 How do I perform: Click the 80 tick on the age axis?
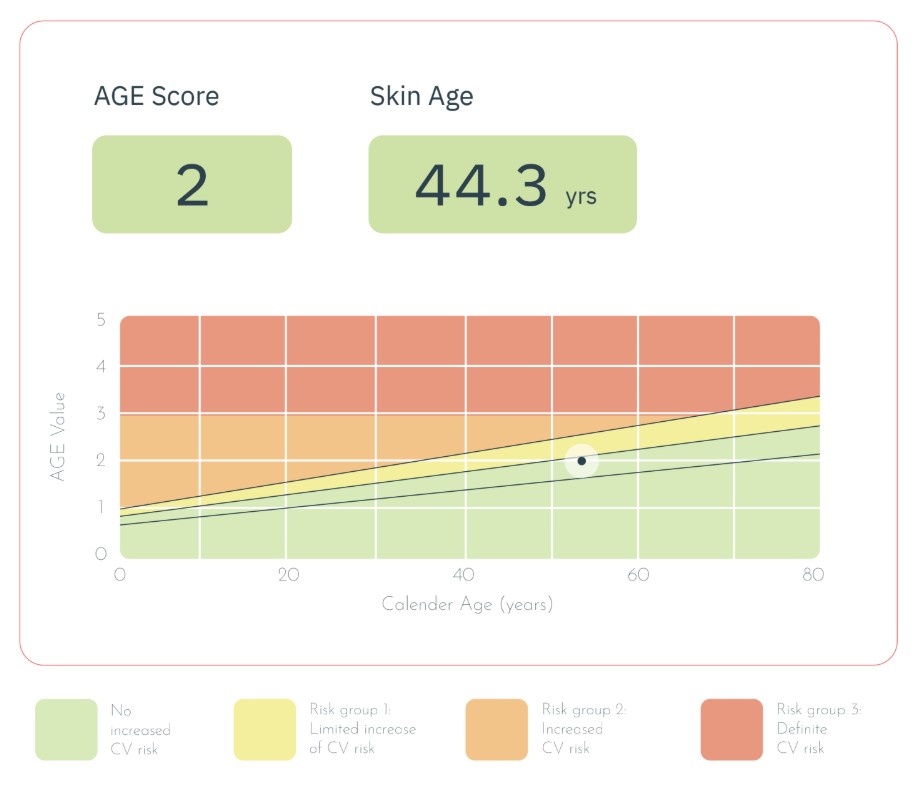812,575
